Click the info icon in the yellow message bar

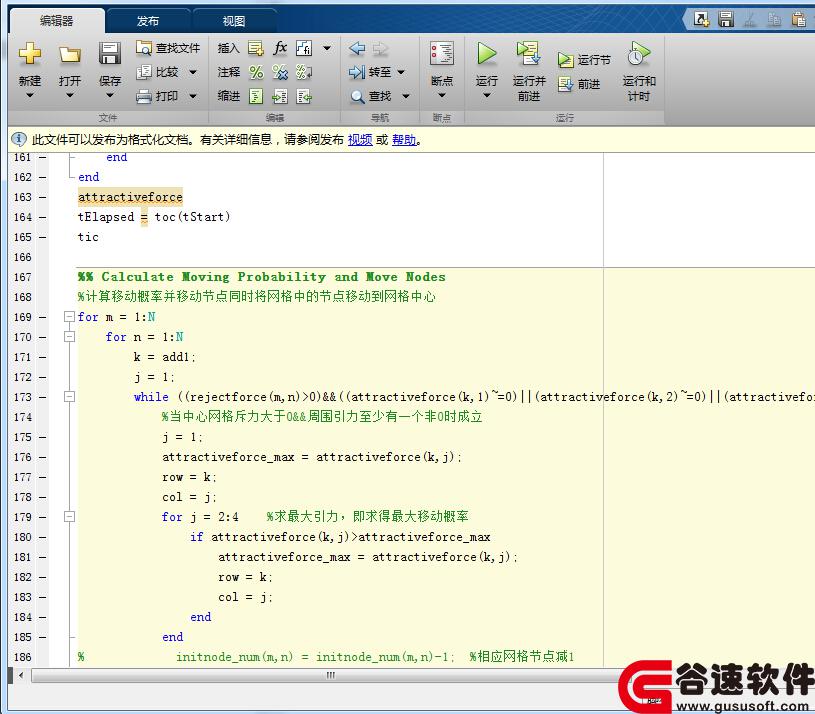[x=19, y=139]
